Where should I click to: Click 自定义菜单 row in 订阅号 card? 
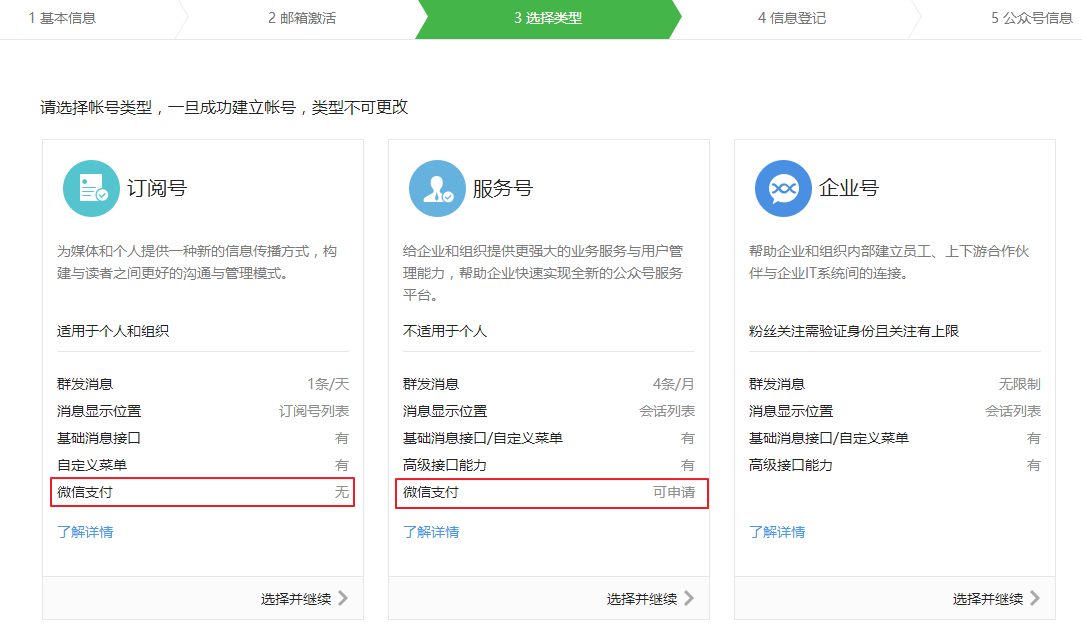pos(203,465)
